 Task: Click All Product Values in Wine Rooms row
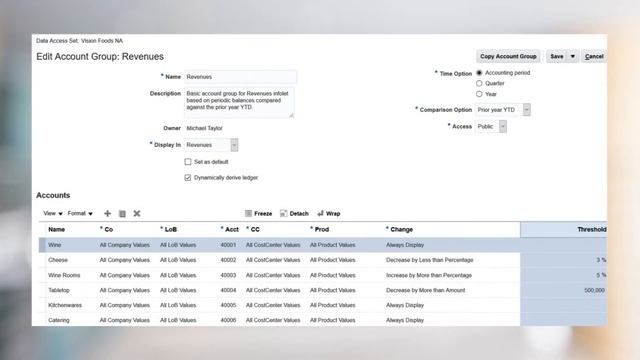coord(333,275)
